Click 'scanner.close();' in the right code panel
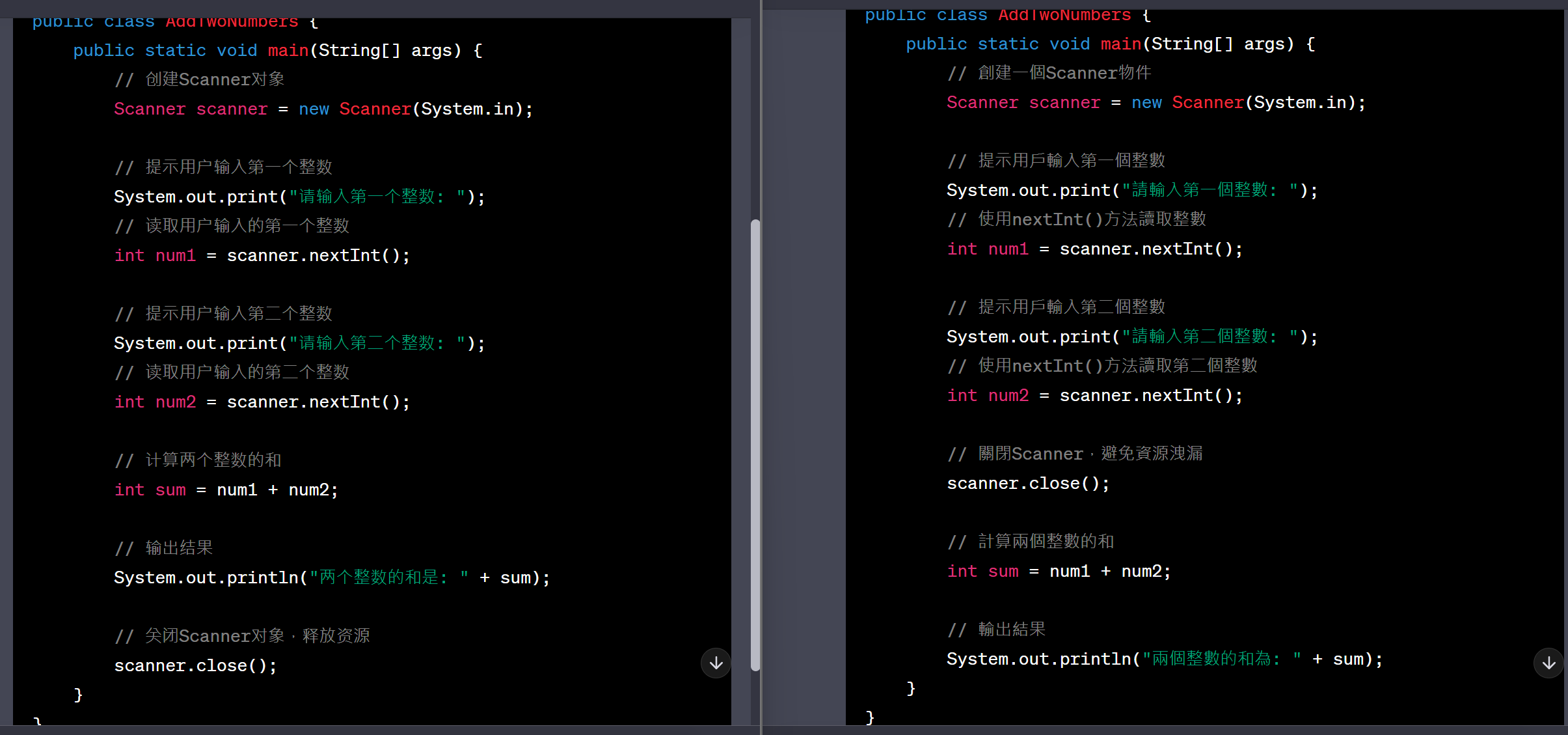The image size is (1568, 735). 1028,484
